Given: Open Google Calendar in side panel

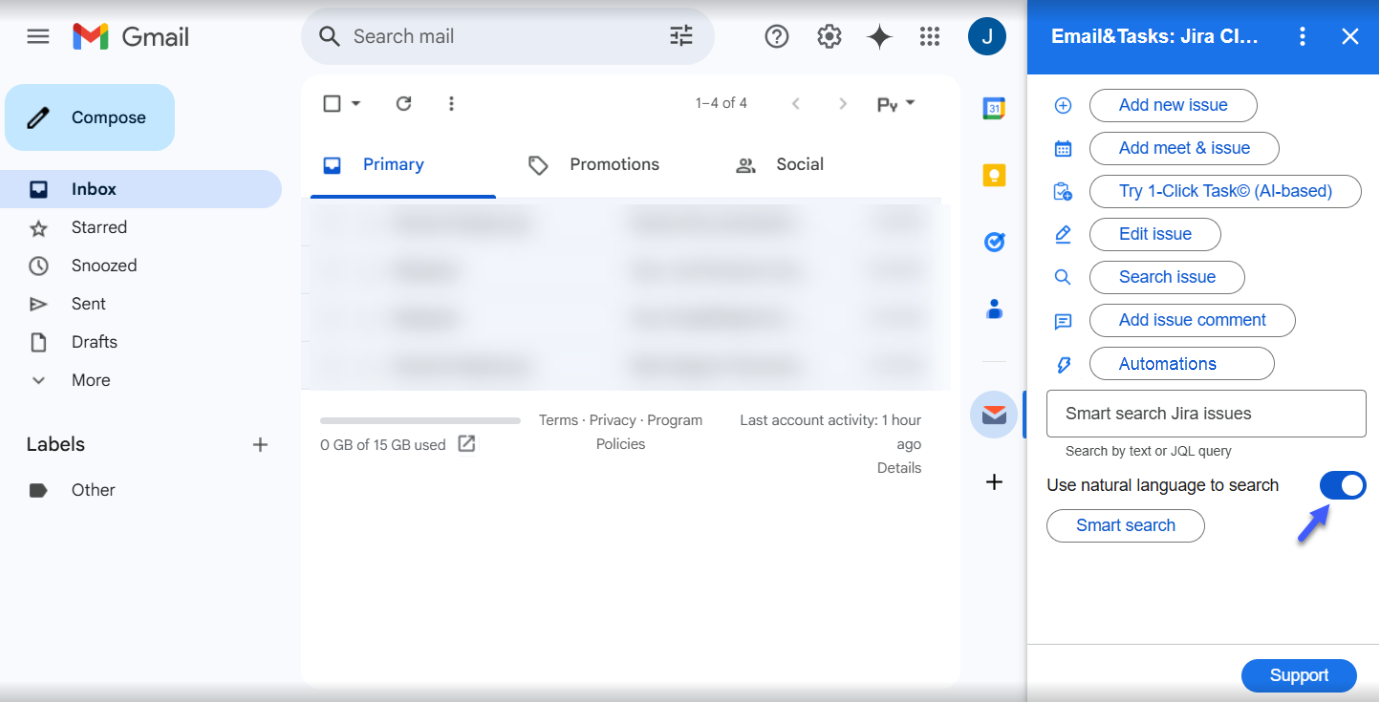Looking at the screenshot, I should click(x=993, y=109).
